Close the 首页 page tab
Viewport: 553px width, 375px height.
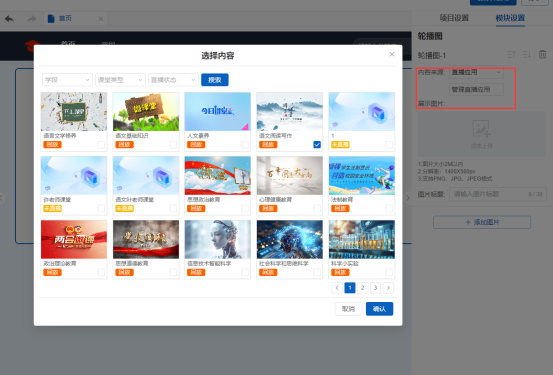pos(101,19)
